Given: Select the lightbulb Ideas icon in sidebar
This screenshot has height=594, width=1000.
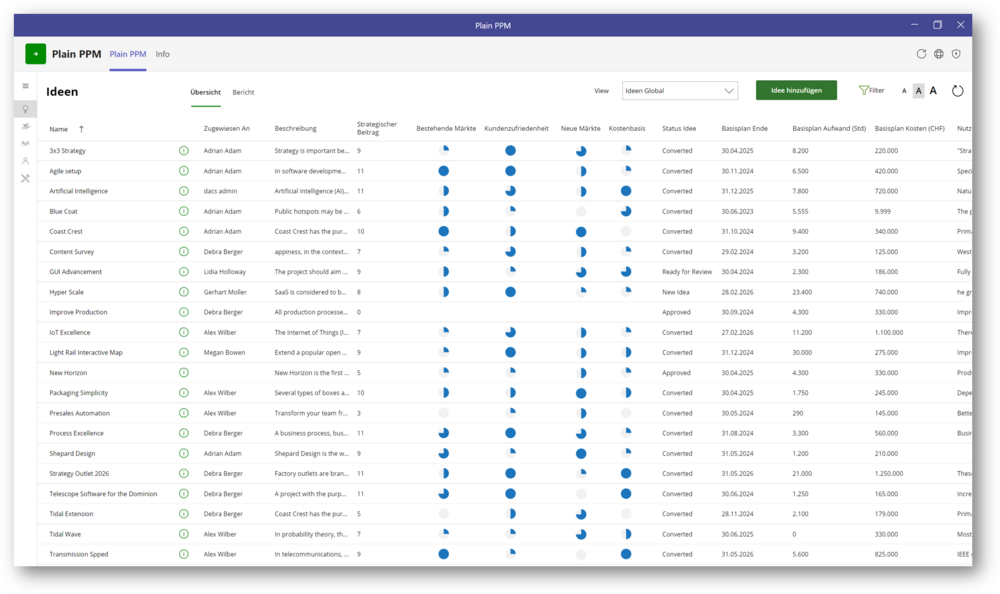Looking at the screenshot, I should coord(25,108).
